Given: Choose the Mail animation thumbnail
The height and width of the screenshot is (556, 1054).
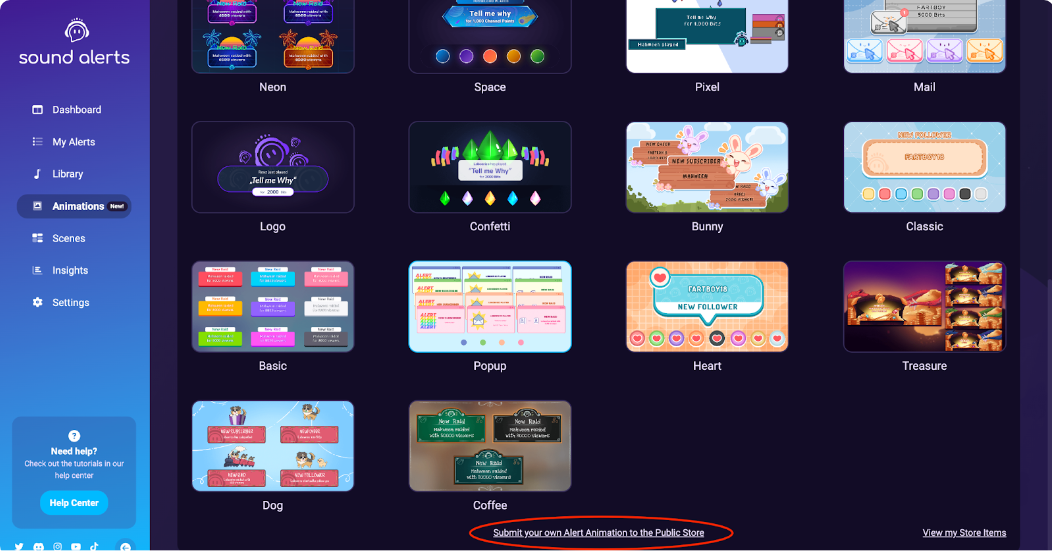Looking at the screenshot, I should (924, 36).
